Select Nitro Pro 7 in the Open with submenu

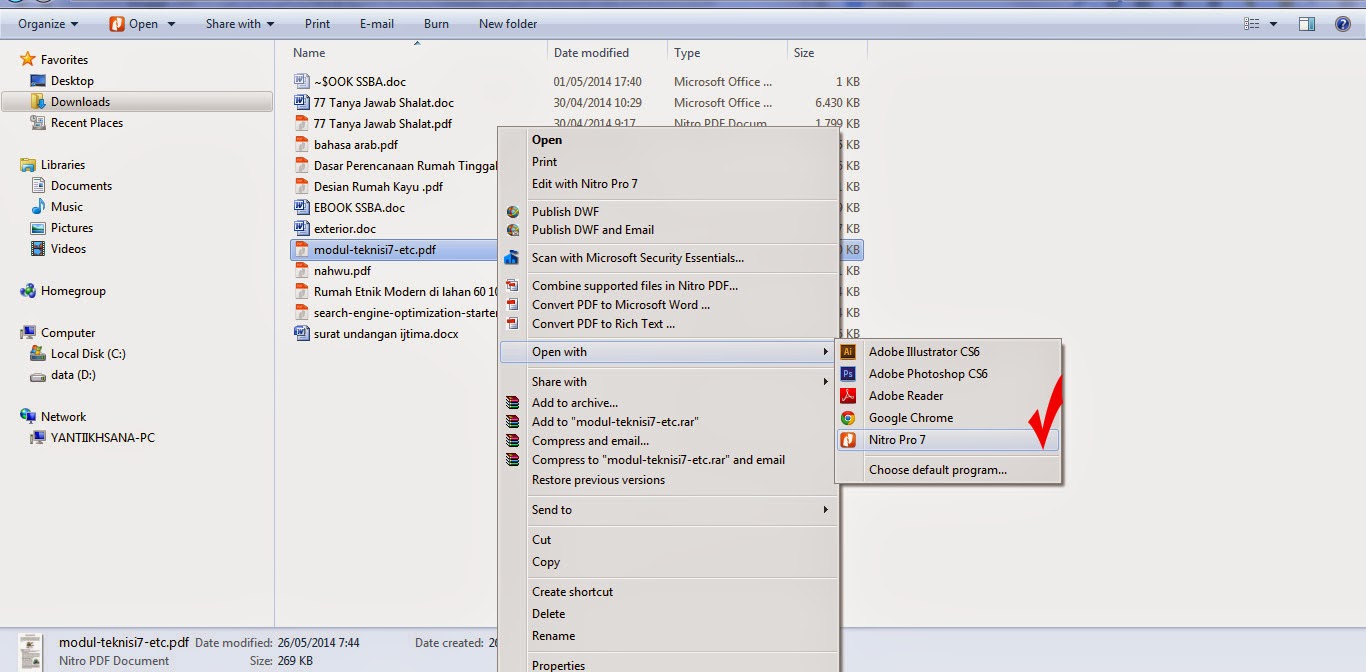point(900,440)
